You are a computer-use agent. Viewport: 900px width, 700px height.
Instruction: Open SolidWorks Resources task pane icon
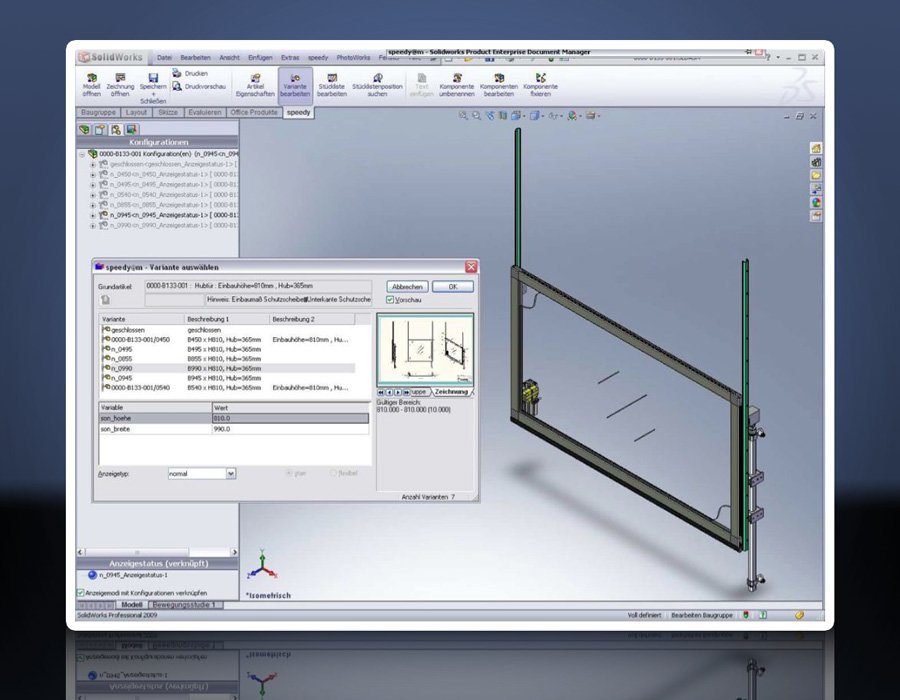pyautogui.click(x=816, y=149)
